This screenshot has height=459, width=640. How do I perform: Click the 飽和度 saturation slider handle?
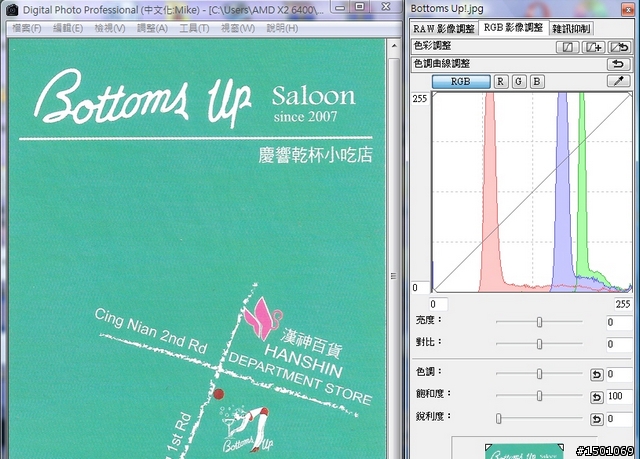click(539, 395)
